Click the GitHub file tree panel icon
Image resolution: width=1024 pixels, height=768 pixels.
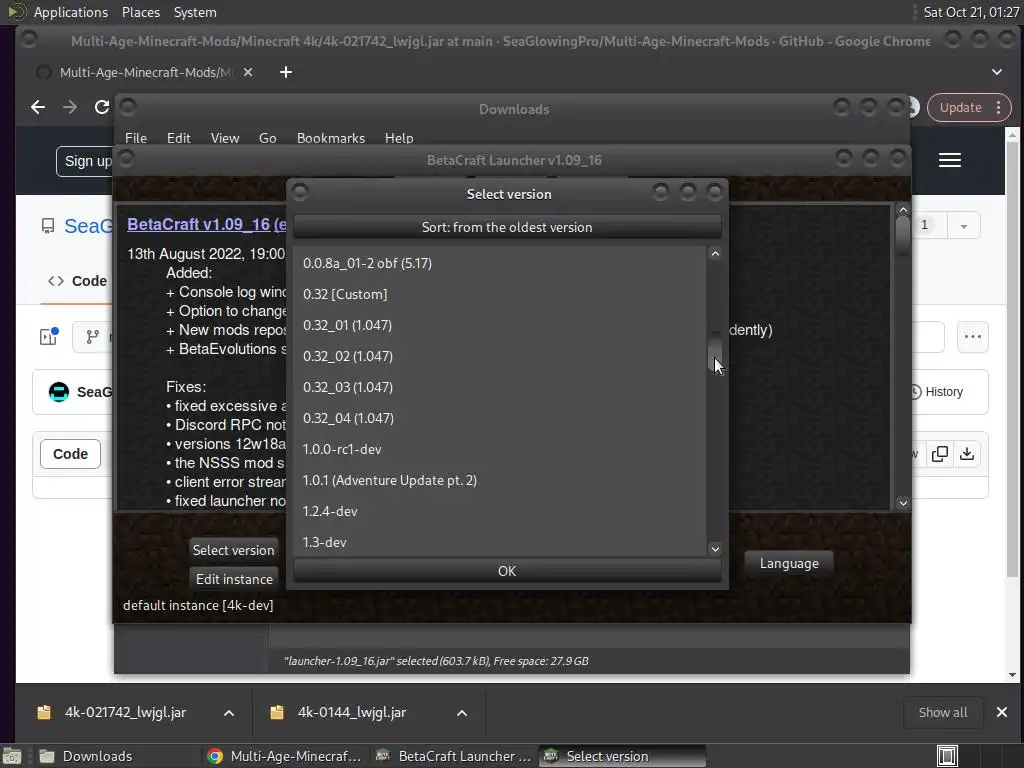[x=49, y=336]
